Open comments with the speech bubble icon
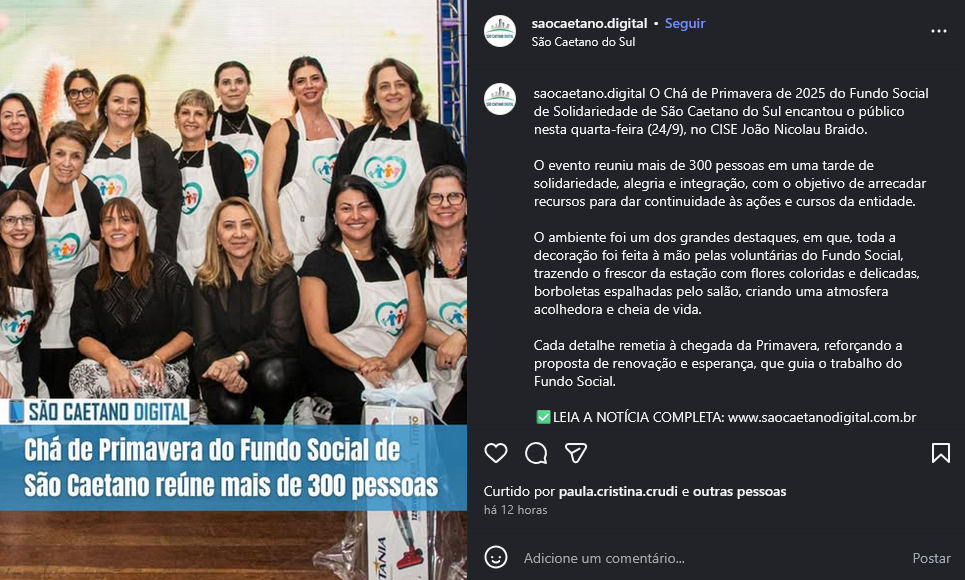This screenshot has width=965, height=580. 536,453
